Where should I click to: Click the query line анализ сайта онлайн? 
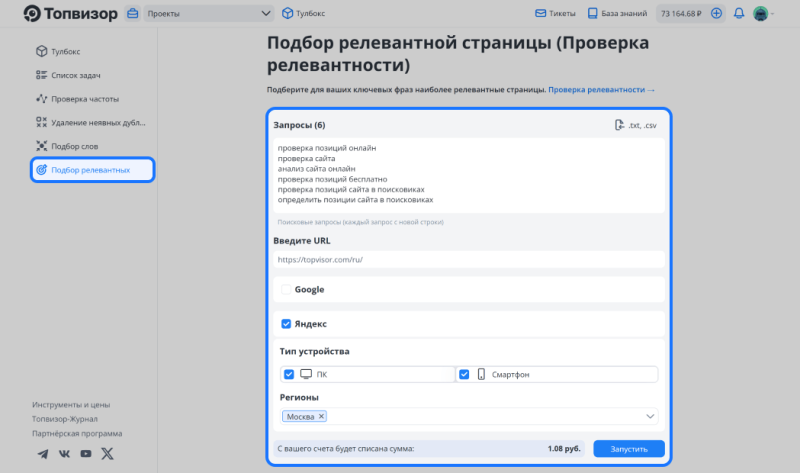coord(316,168)
